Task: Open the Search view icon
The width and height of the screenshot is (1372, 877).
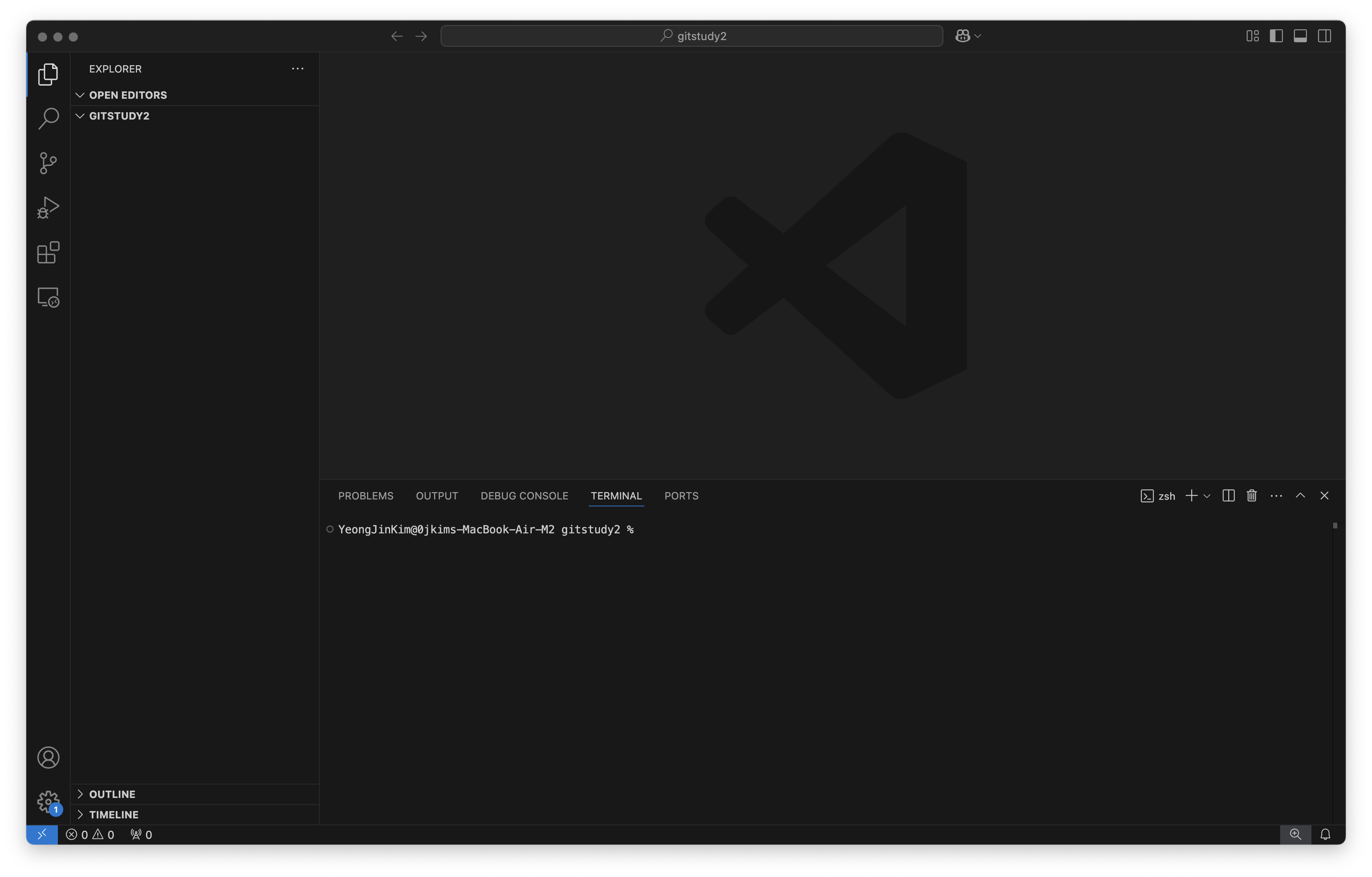Action: point(49,118)
